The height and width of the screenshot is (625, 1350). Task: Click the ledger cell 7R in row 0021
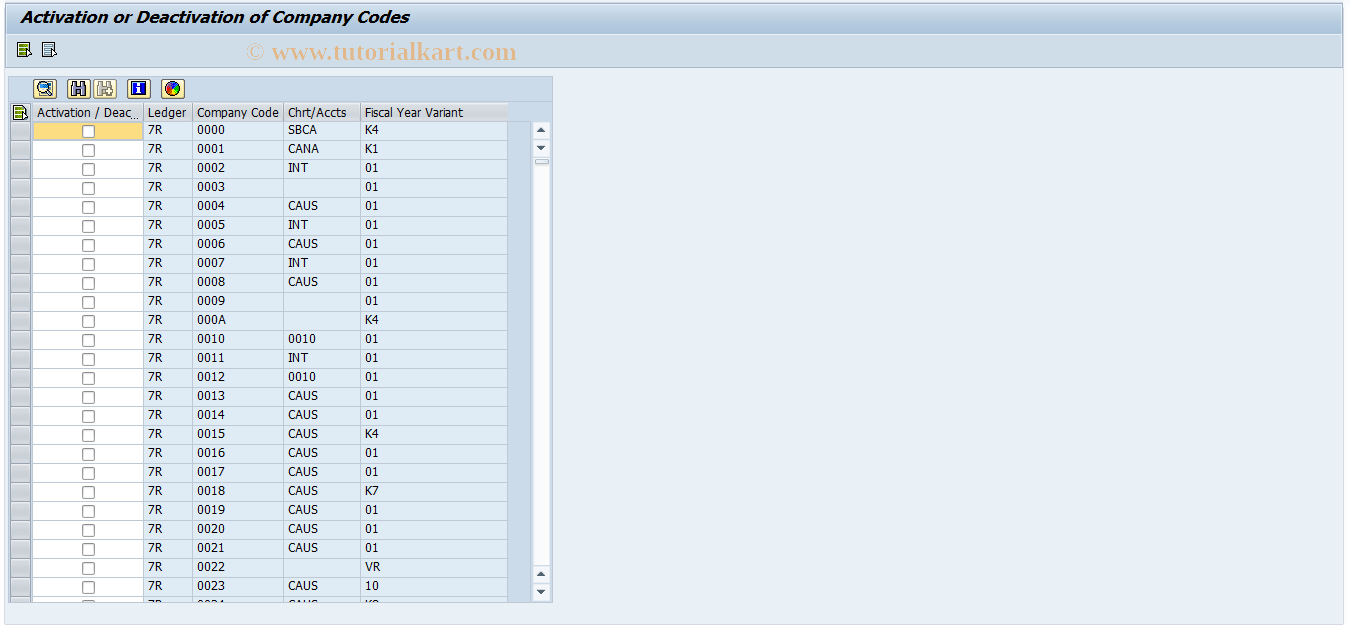point(168,549)
